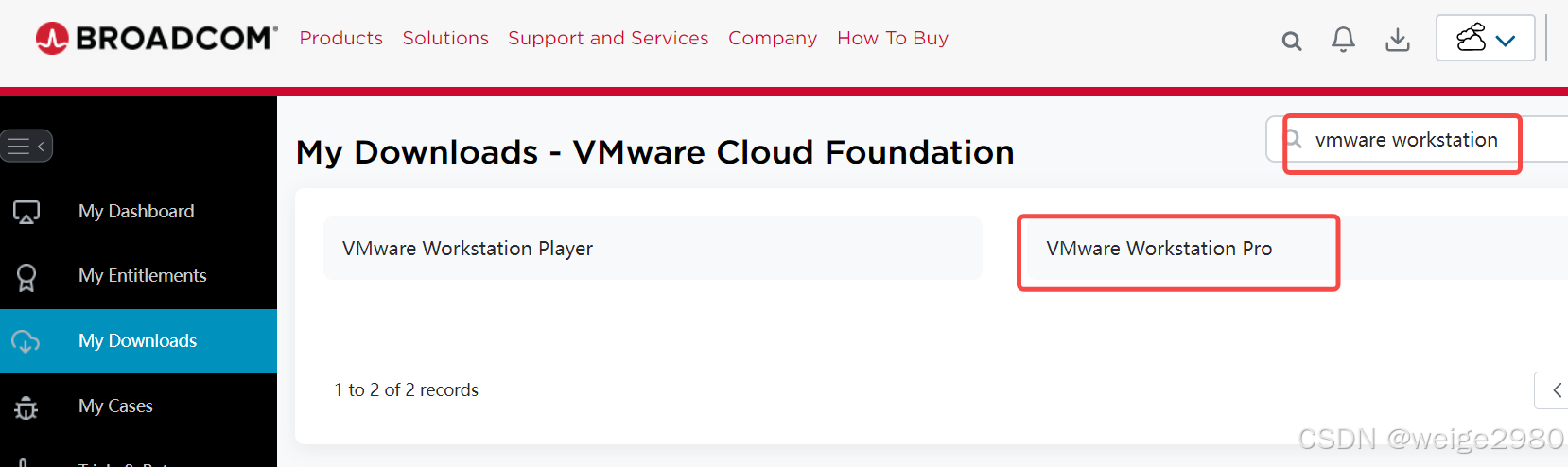Click the My Downloads - VMware Cloud Foundation heading
The image size is (1568, 467).
pyautogui.click(x=654, y=152)
